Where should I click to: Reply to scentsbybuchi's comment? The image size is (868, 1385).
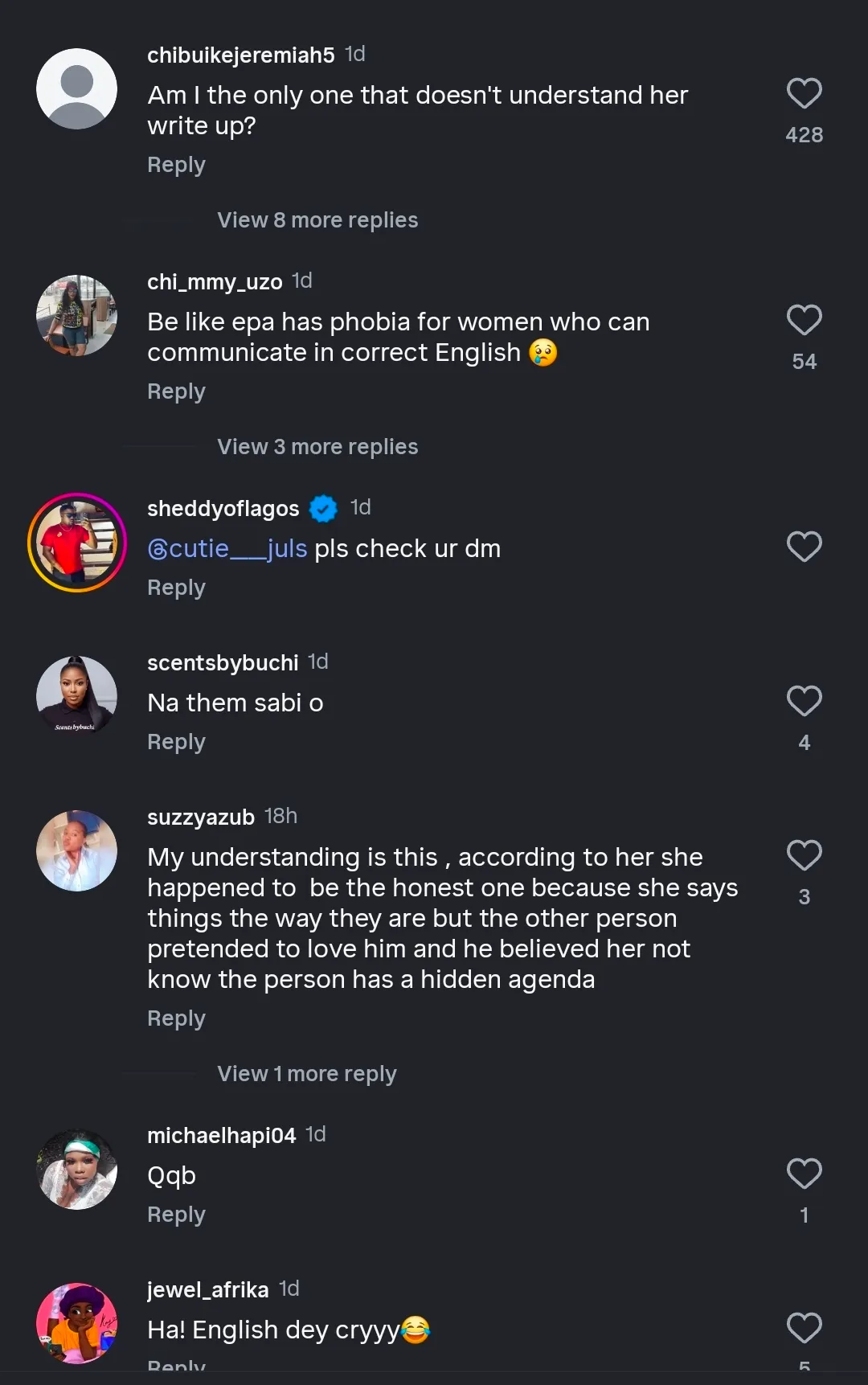click(x=176, y=742)
